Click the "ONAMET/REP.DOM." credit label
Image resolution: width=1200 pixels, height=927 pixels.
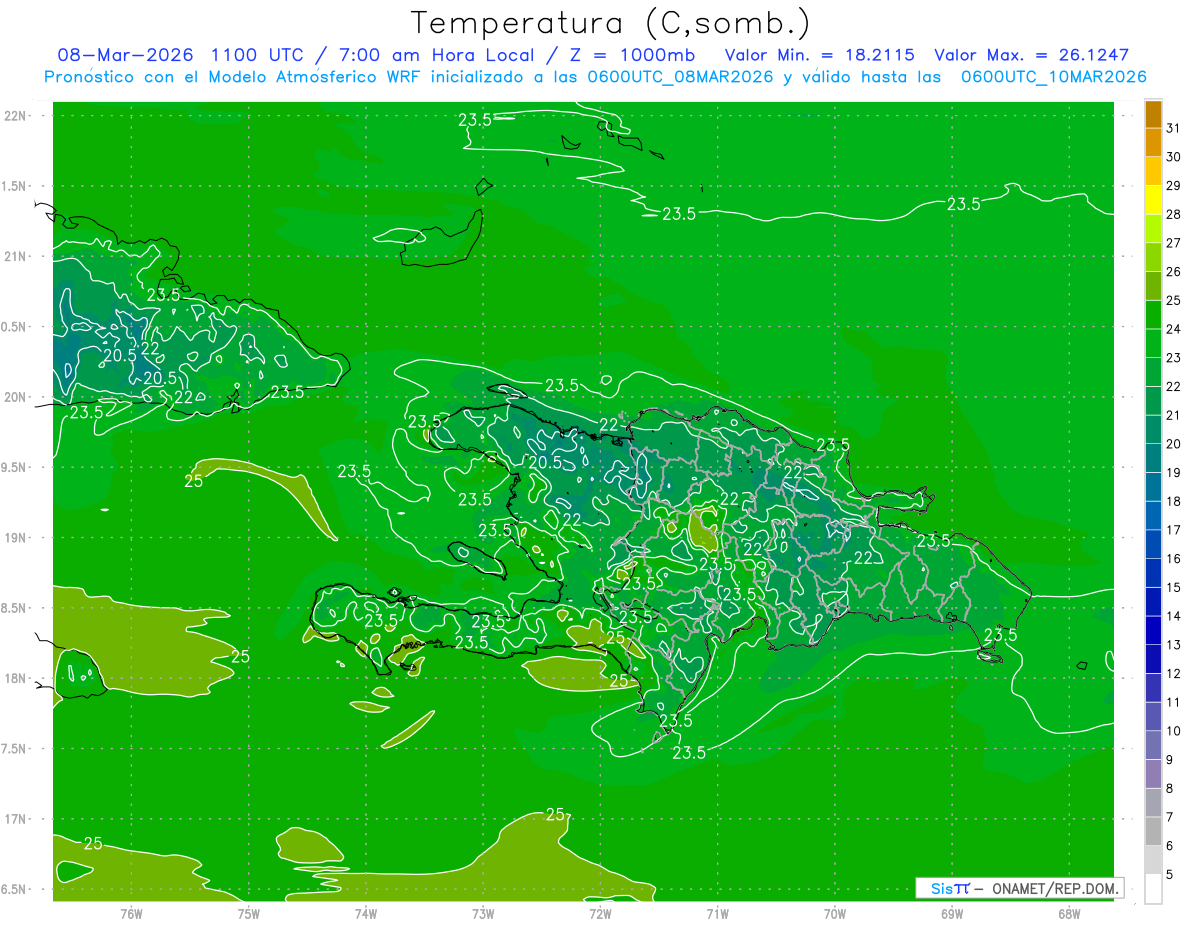coord(1055,888)
